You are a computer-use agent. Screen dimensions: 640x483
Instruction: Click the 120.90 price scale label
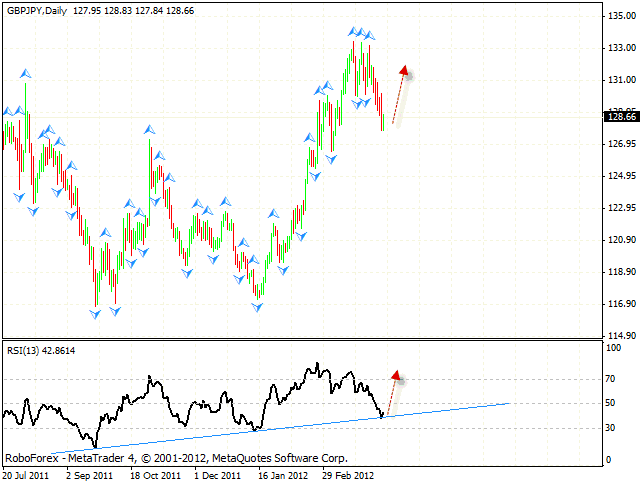619,240
